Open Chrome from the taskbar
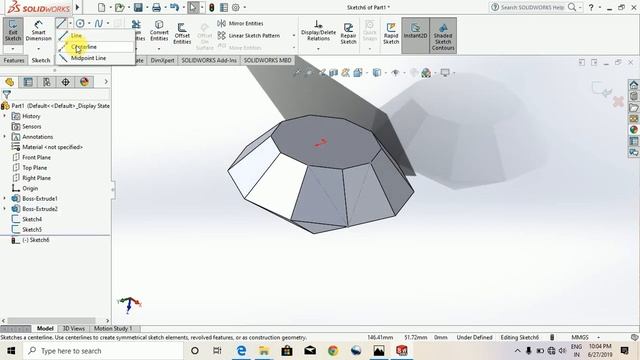Image resolution: width=640 pixels, height=360 pixels. pyautogui.click(x=333, y=351)
